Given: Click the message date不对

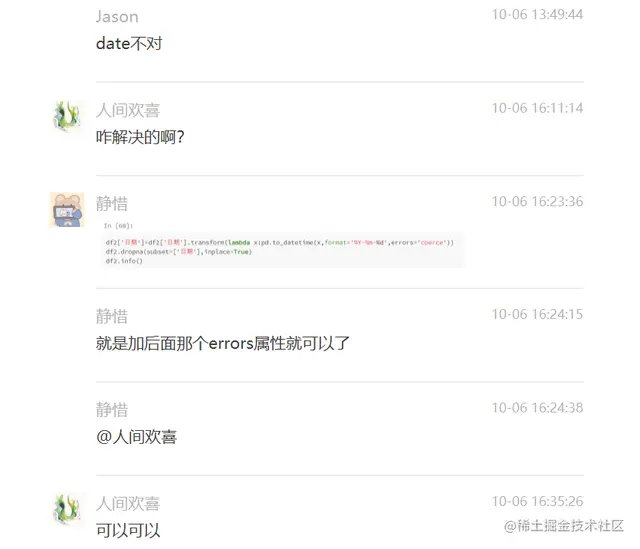Looking at the screenshot, I should click(x=129, y=43).
